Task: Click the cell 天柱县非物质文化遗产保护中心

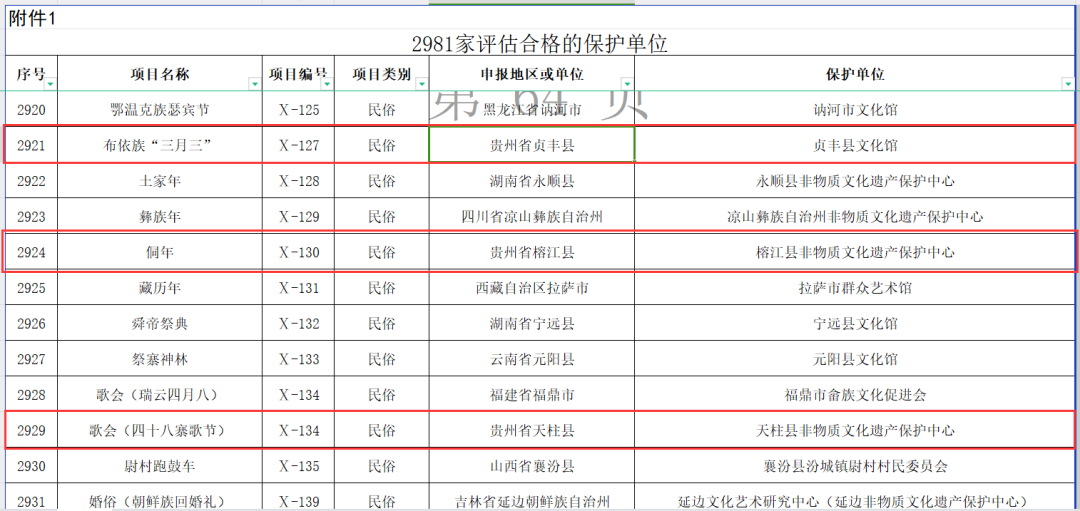Action: pyautogui.click(x=855, y=430)
